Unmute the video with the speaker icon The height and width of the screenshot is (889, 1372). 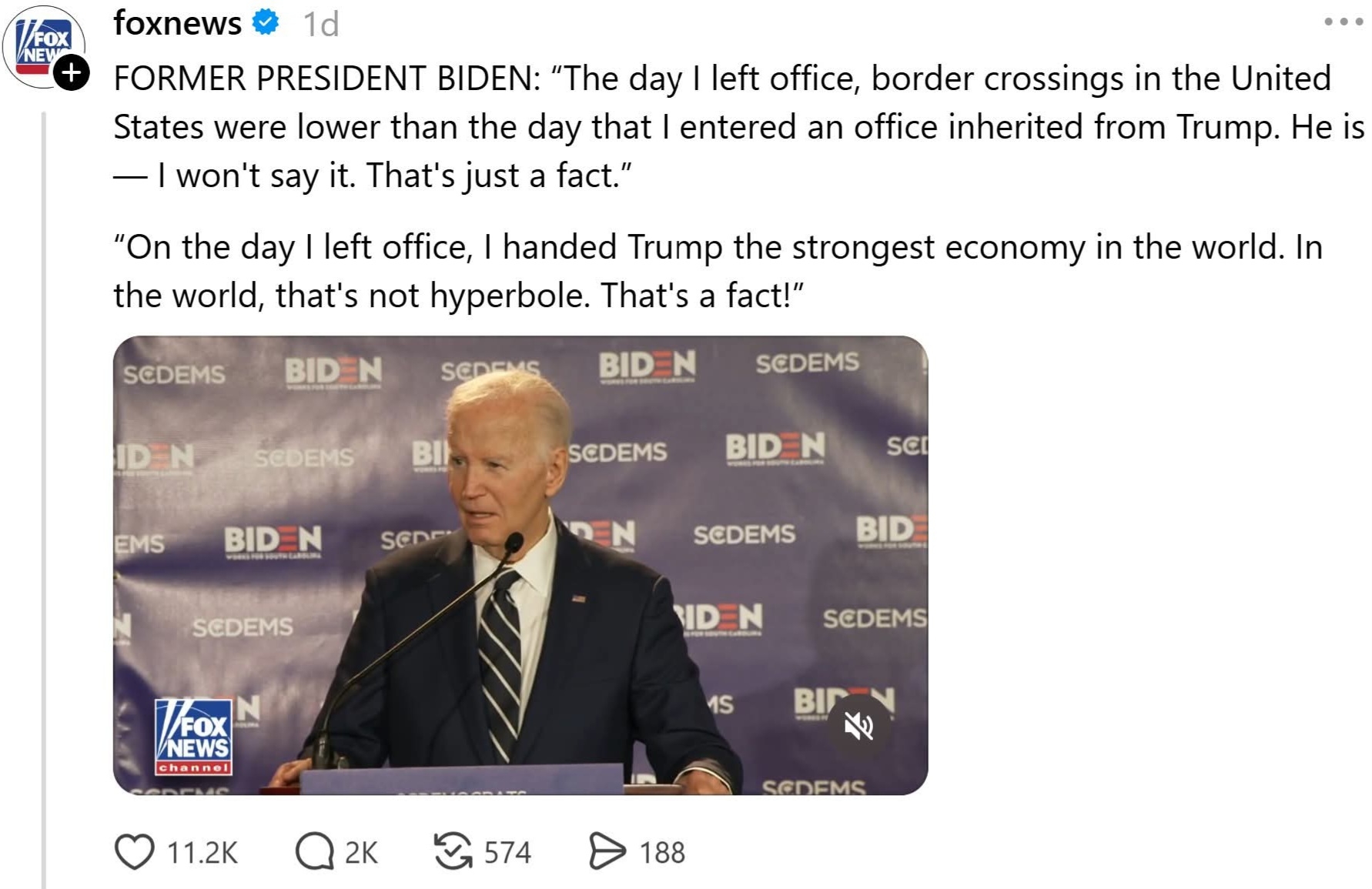859,725
